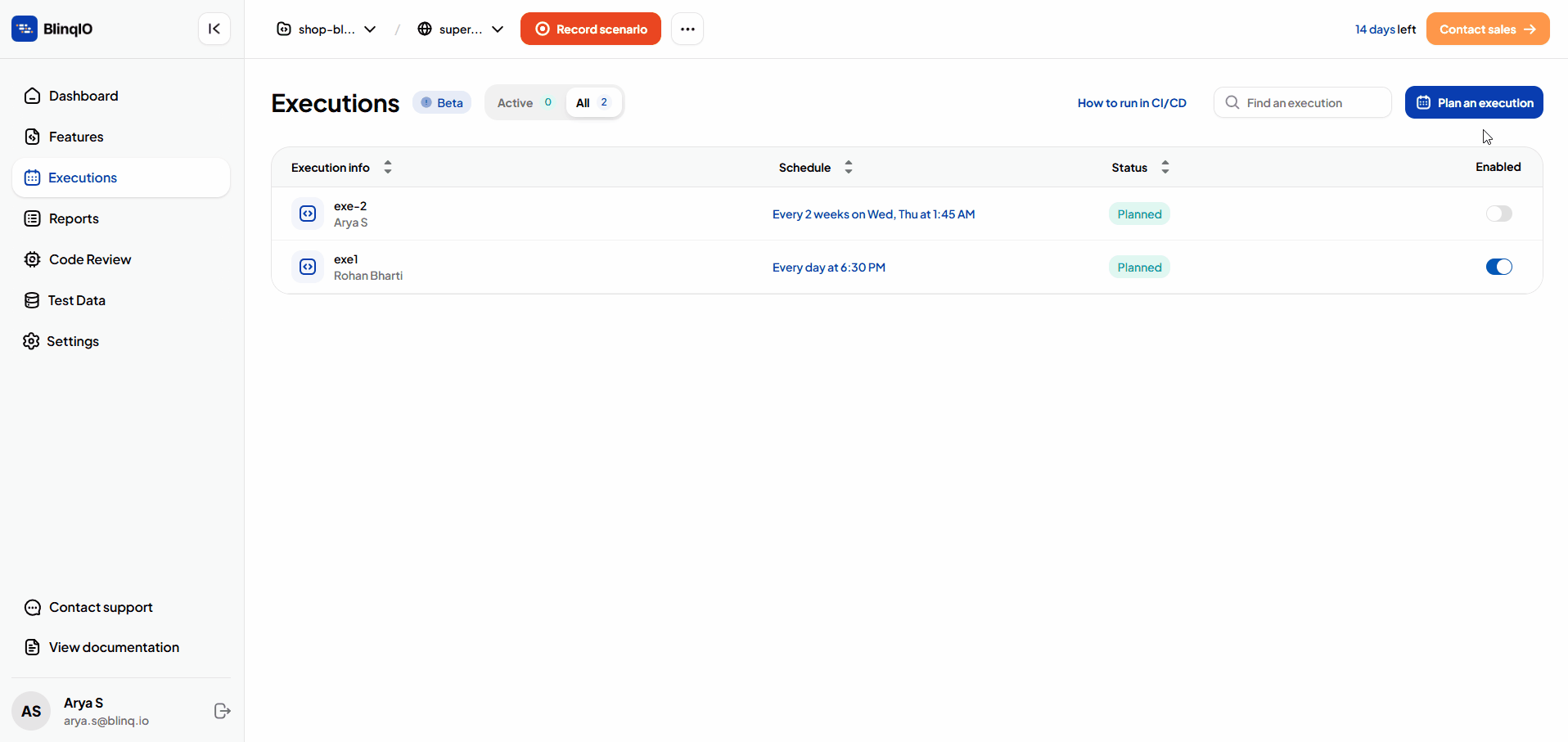The image size is (1568, 742).
Task: Open the Code Review section
Action: tap(89, 259)
